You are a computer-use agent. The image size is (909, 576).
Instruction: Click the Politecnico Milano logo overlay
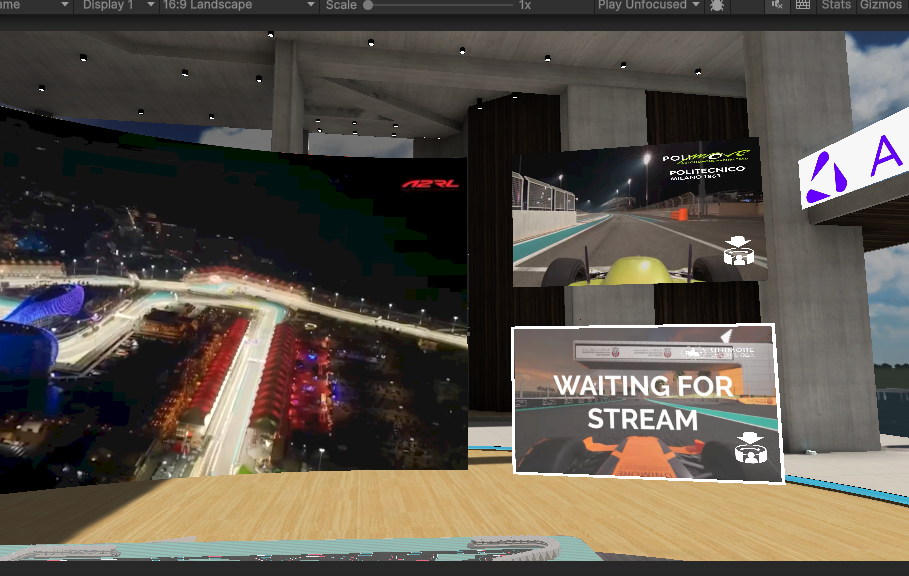click(706, 166)
